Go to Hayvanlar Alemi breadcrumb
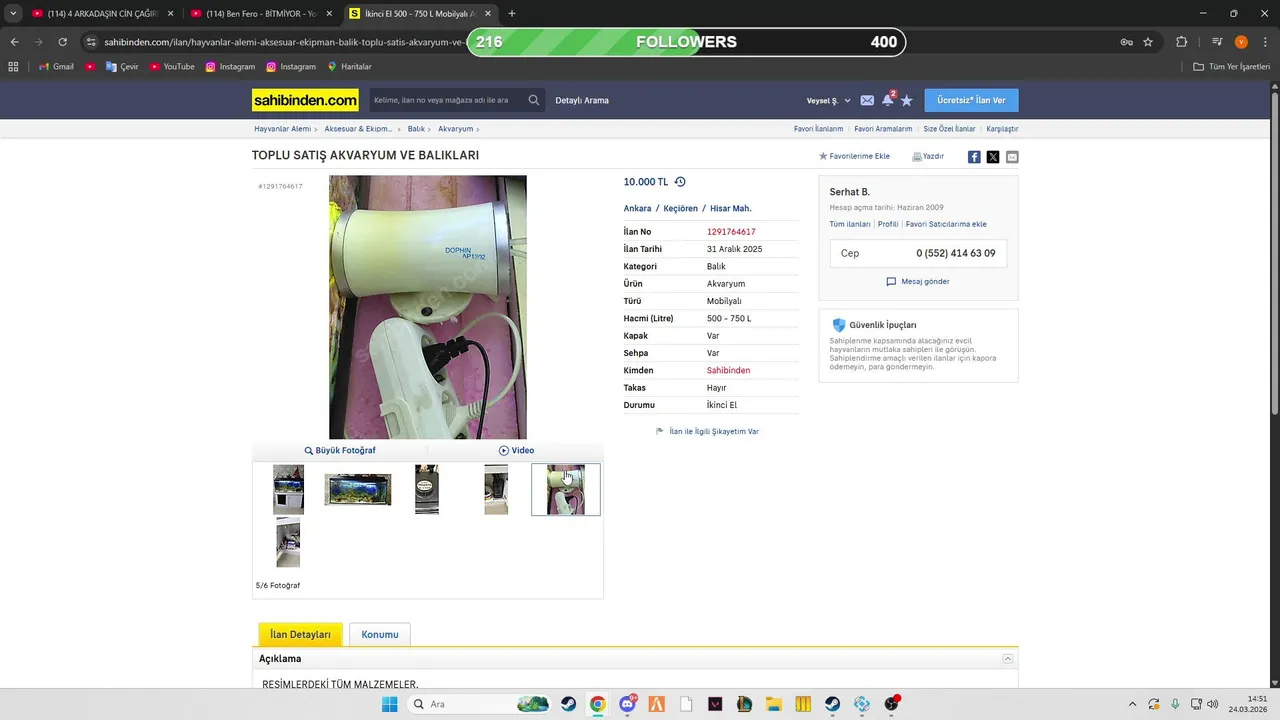 (x=282, y=129)
